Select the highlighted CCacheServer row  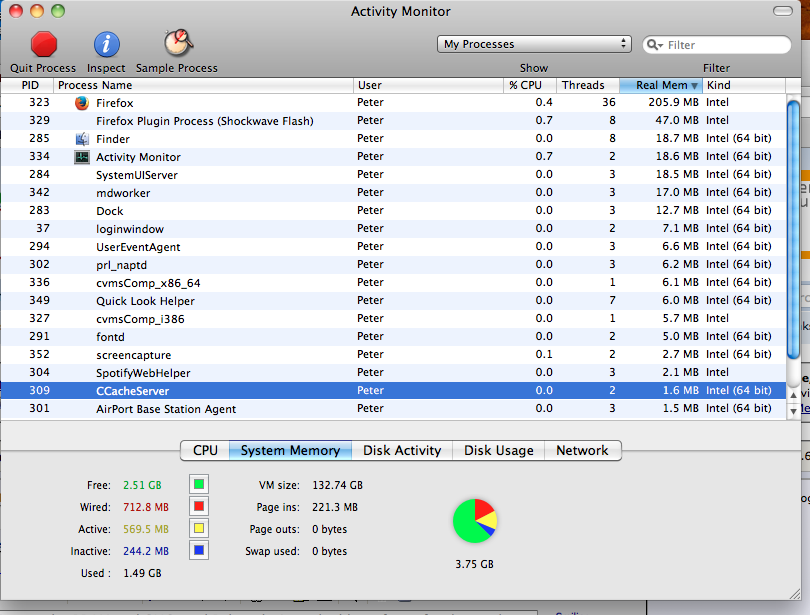click(393, 390)
